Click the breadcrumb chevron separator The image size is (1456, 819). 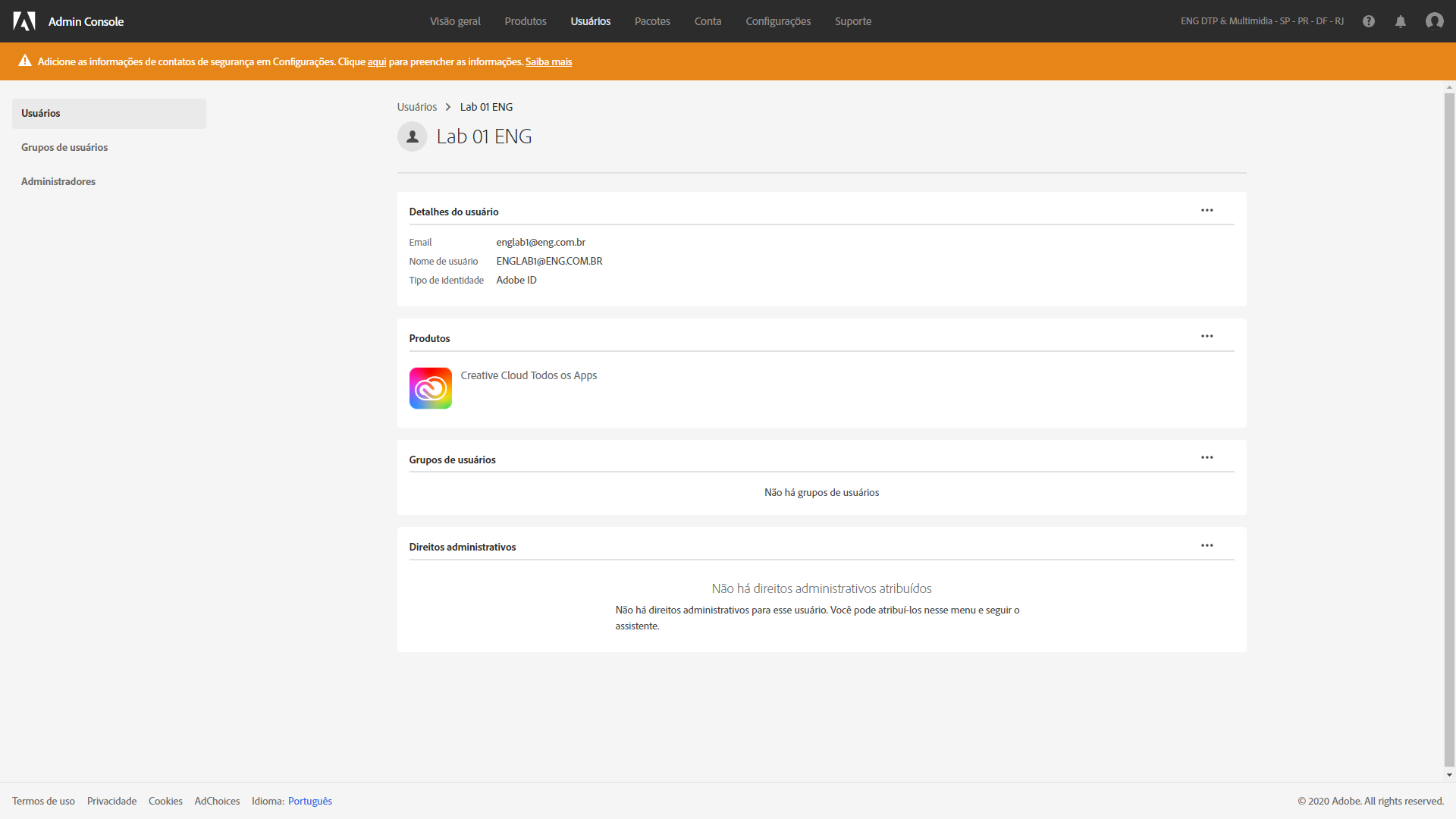coord(448,107)
